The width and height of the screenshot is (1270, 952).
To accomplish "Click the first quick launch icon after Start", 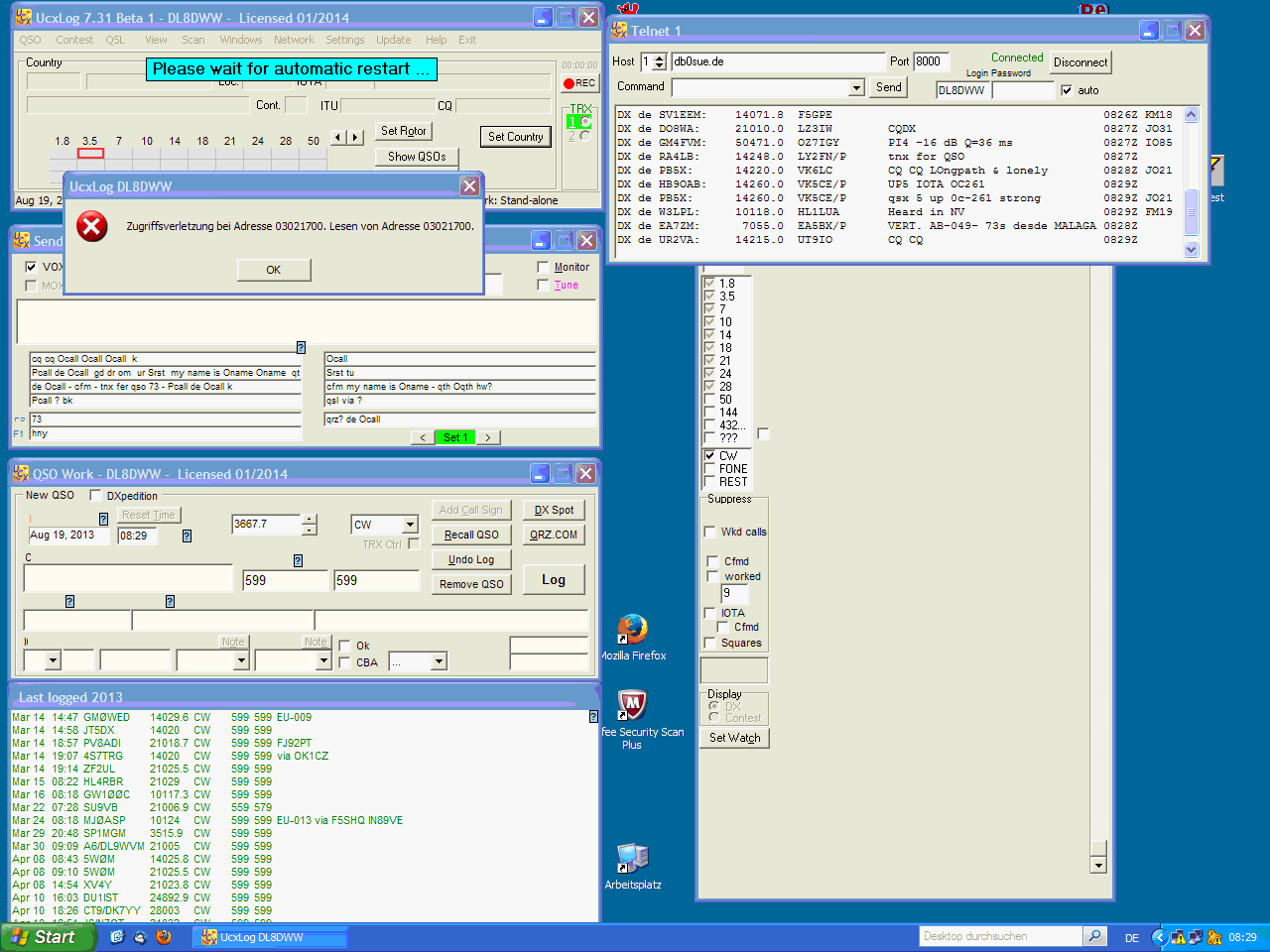I will (117, 936).
